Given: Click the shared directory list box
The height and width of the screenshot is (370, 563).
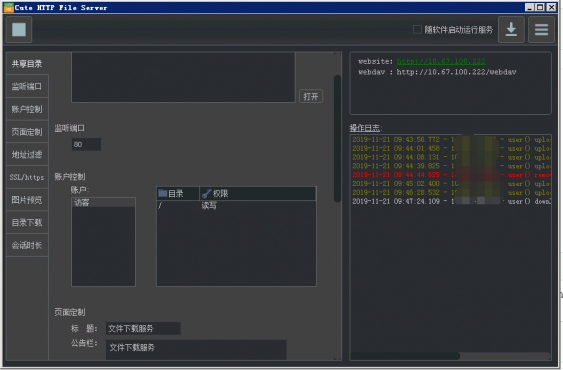Looking at the screenshot, I should (183, 77).
